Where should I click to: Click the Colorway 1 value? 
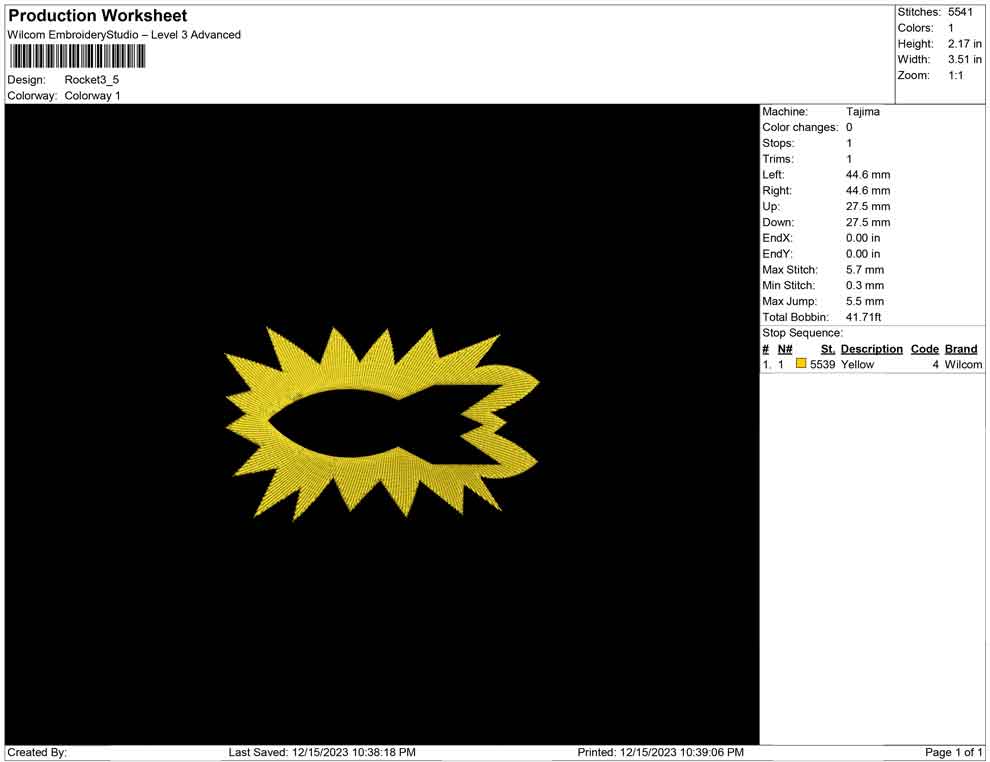pyautogui.click(x=92, y=96)
